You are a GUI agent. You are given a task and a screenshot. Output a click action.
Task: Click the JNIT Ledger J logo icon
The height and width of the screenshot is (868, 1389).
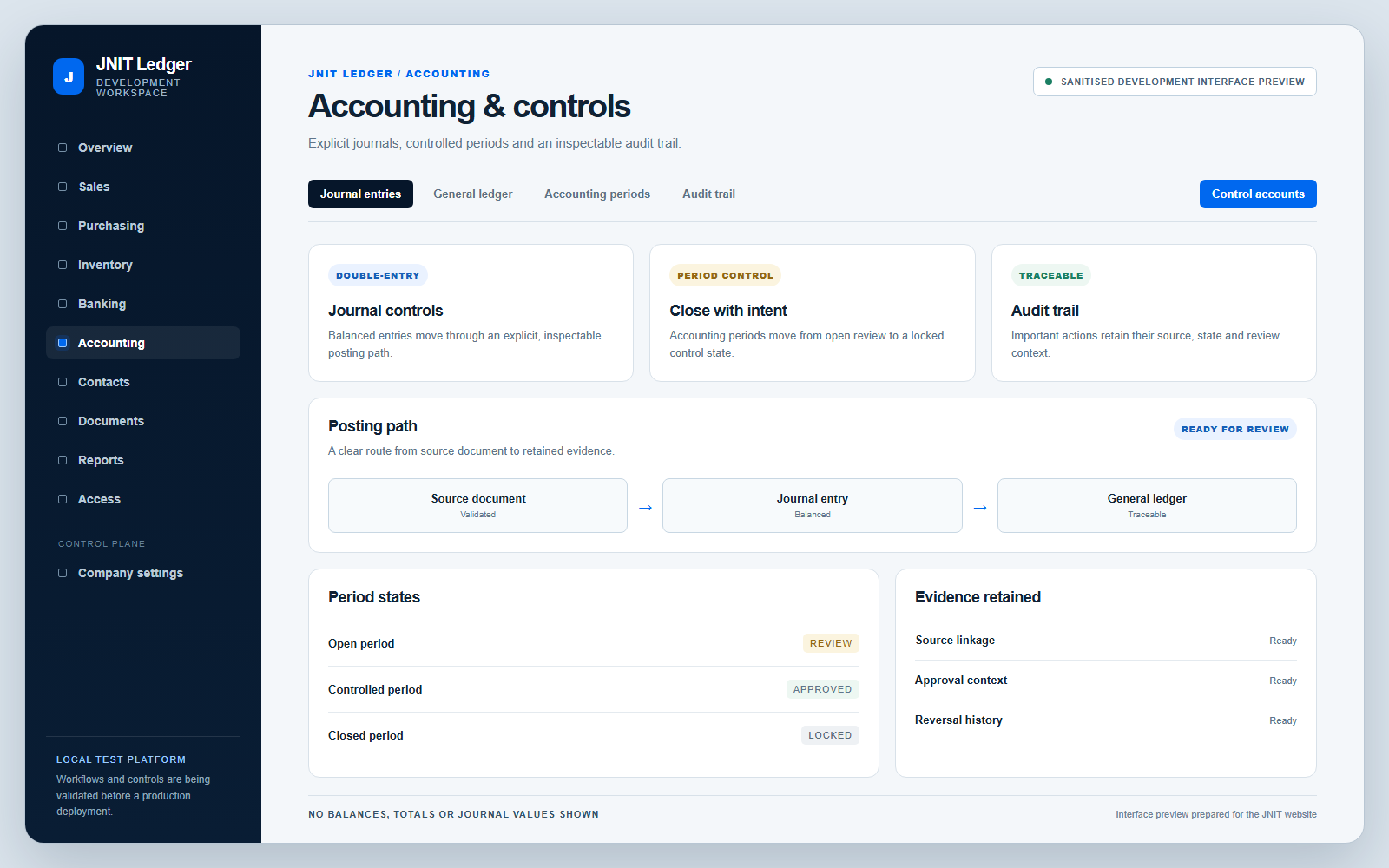[69, 76]
